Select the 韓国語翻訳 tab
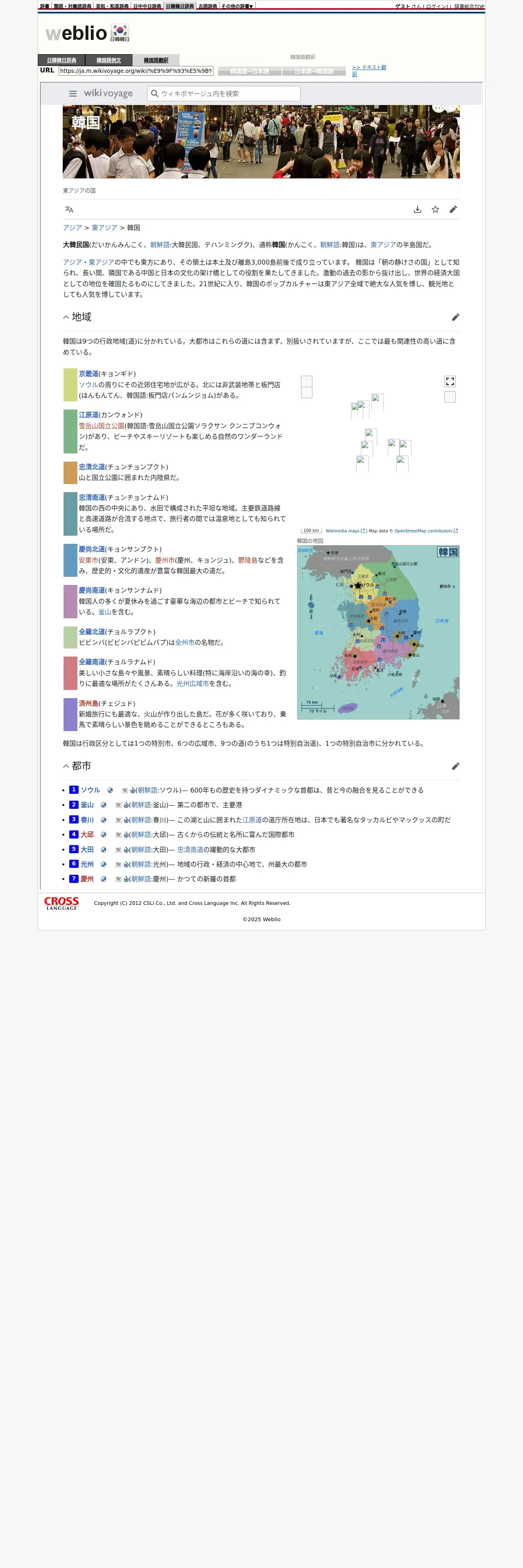The image size is (523, 1568). [156, 60]
